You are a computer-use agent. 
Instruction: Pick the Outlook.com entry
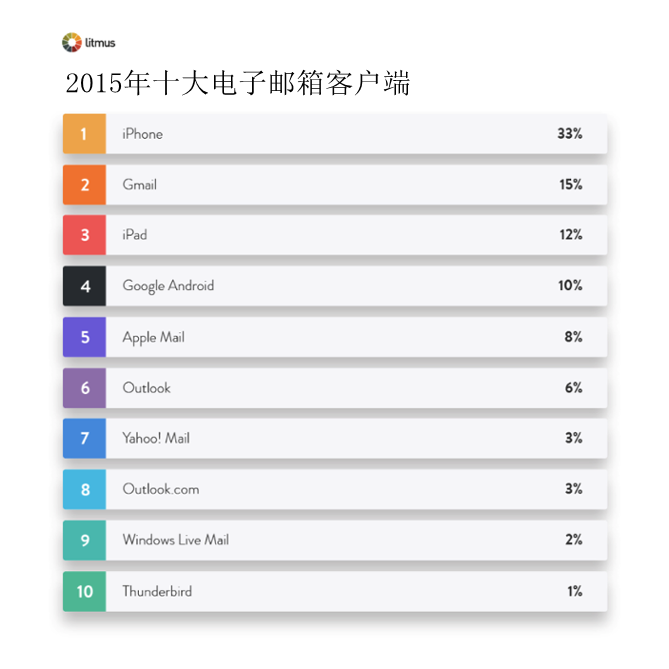[335, 489]
